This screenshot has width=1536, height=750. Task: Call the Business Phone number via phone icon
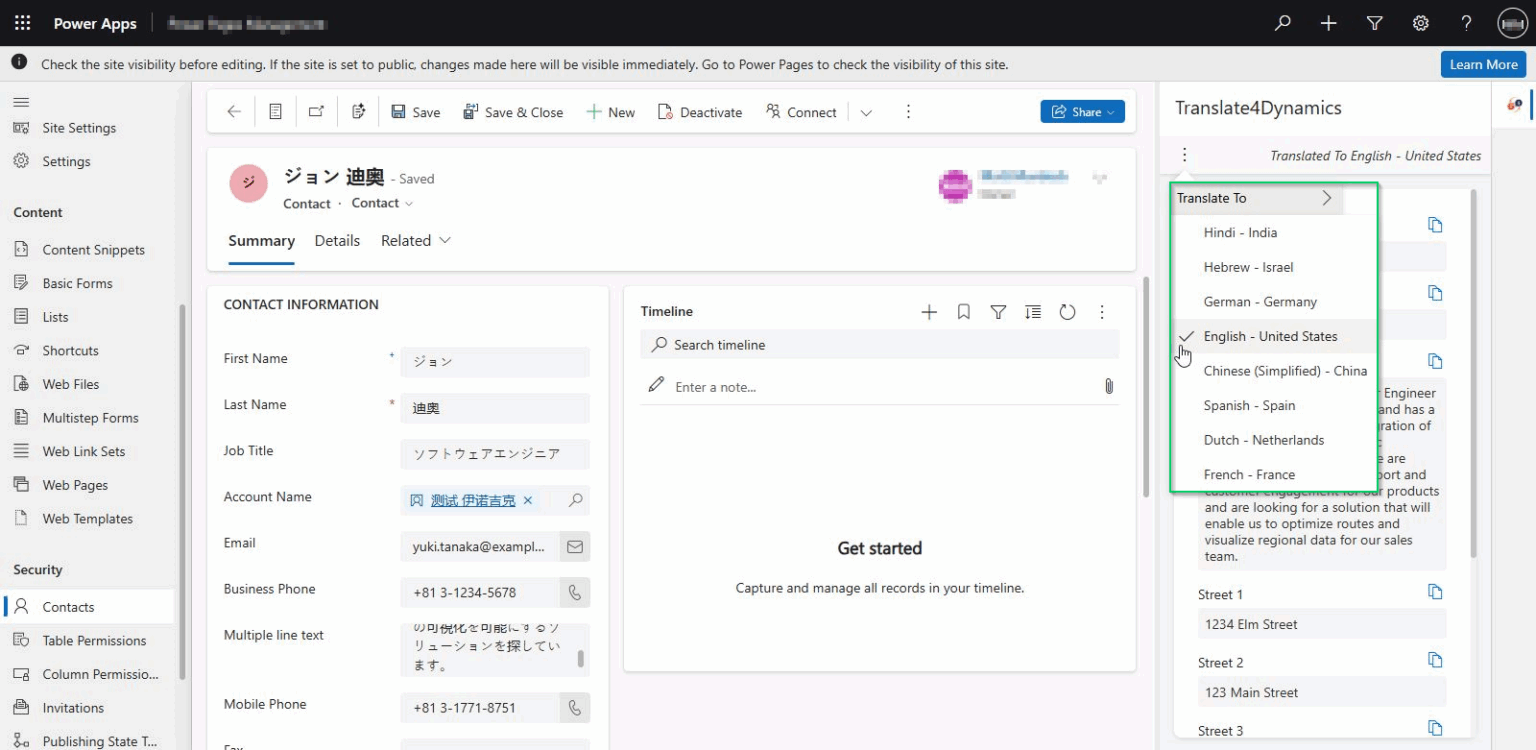tap(574, 592)
